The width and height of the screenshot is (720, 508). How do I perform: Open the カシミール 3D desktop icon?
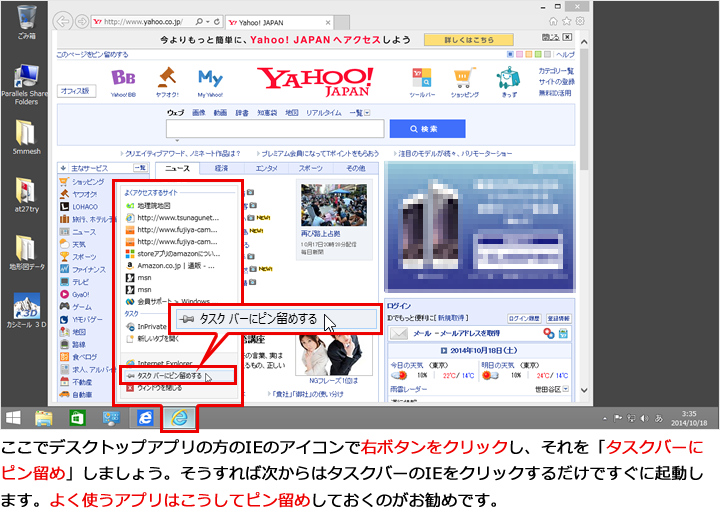pos(26,310)
